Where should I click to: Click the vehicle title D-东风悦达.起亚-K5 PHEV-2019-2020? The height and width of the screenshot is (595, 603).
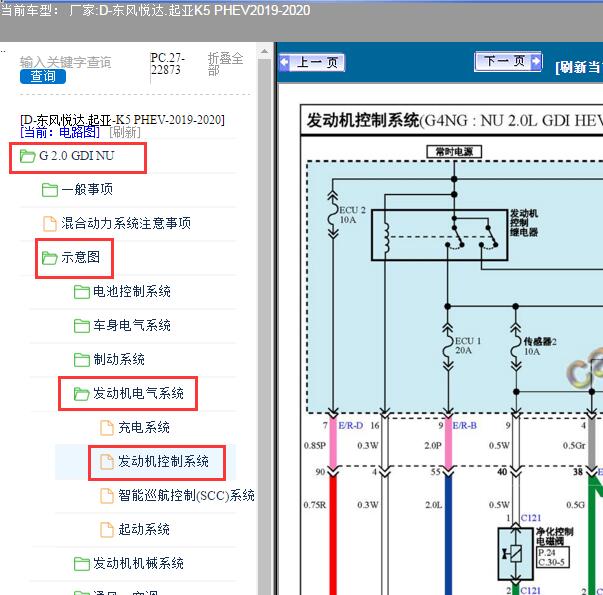pyautogui.click(x=122, y=120)
